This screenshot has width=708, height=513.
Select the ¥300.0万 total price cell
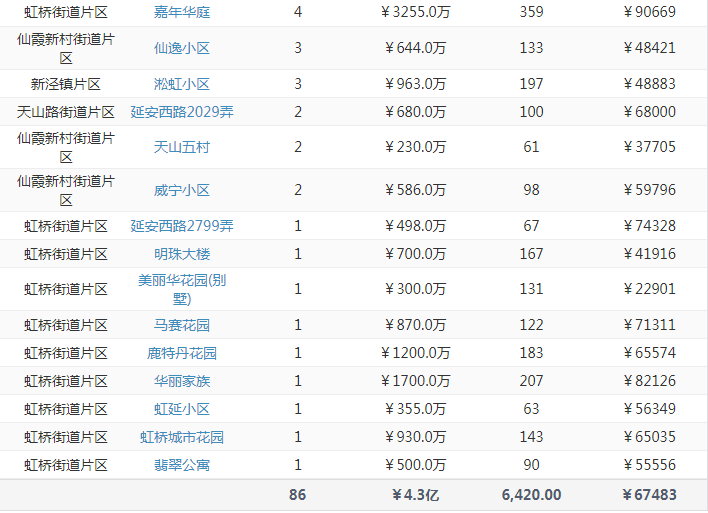(x=415, y=289)
